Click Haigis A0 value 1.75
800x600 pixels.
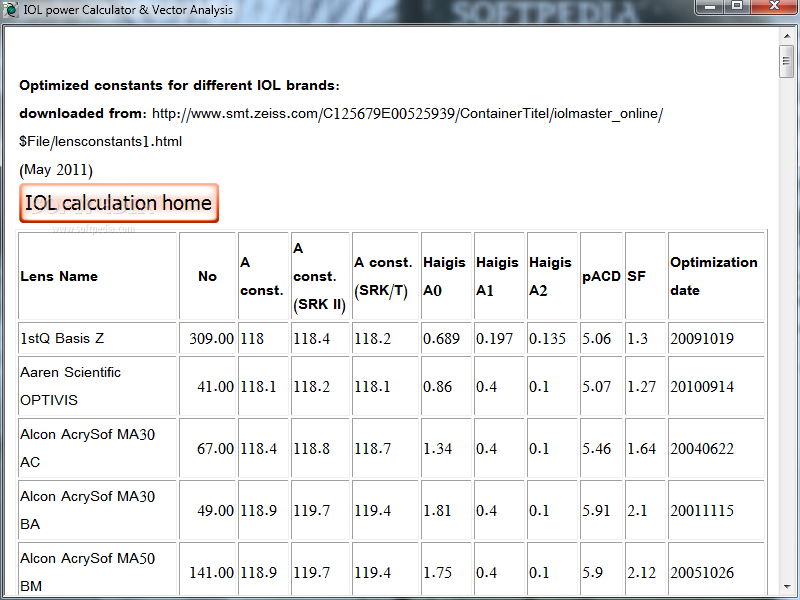click(x=437, y=572)
